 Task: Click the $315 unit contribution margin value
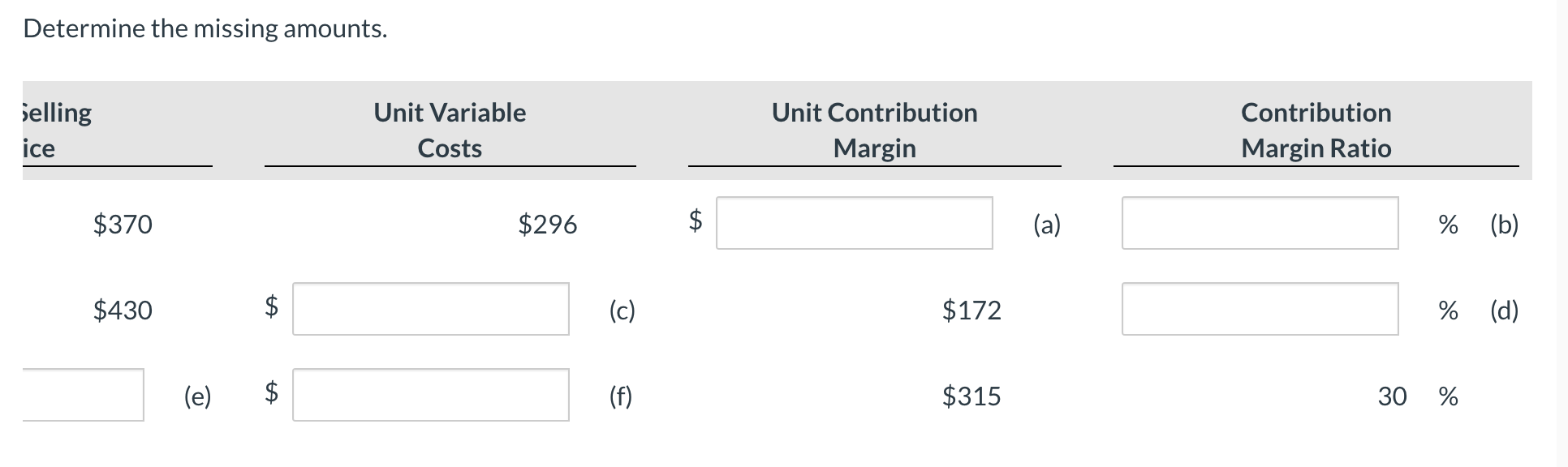coord(971,396)
